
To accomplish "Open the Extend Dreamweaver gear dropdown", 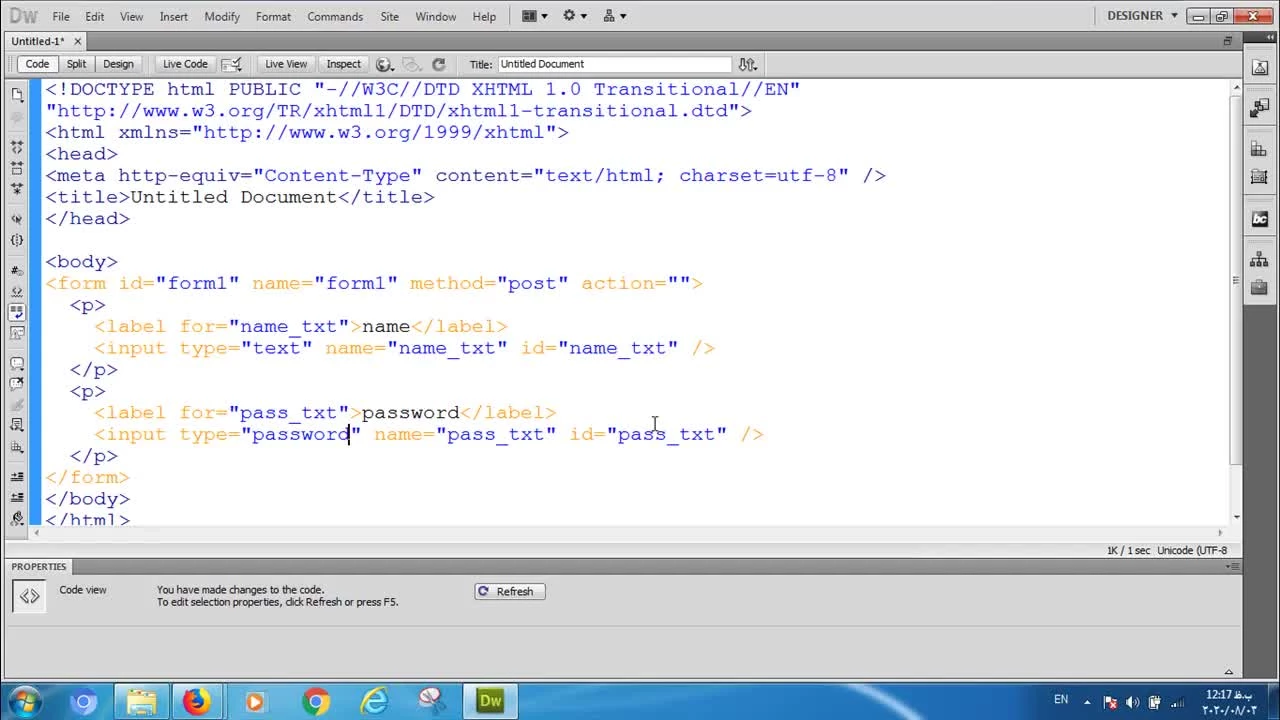I will pos(575,16).
